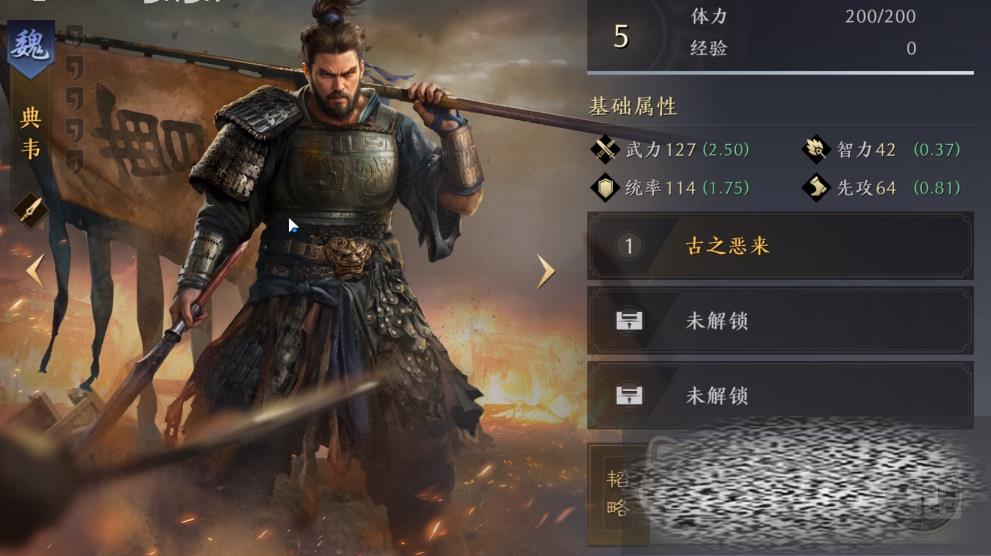
Task: Click the lock icon on first 未解锁 slot
Action: click(x=629, y=320)
